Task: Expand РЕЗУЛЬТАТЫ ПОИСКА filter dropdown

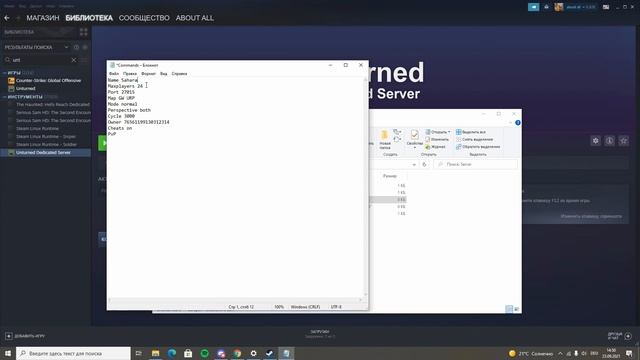Action: click(67, 47)
